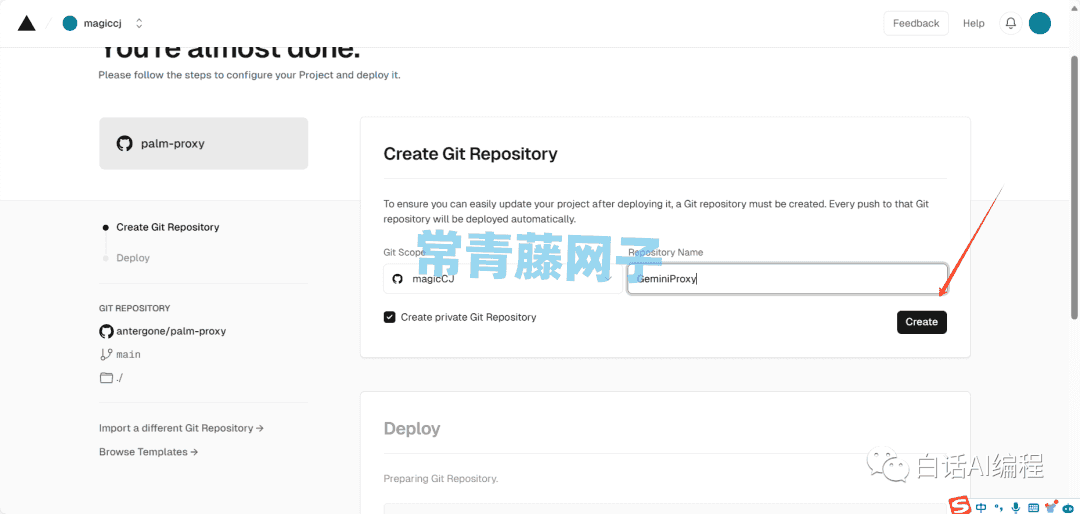Toggle the Chinese input mode indicator

coord(980,507)
